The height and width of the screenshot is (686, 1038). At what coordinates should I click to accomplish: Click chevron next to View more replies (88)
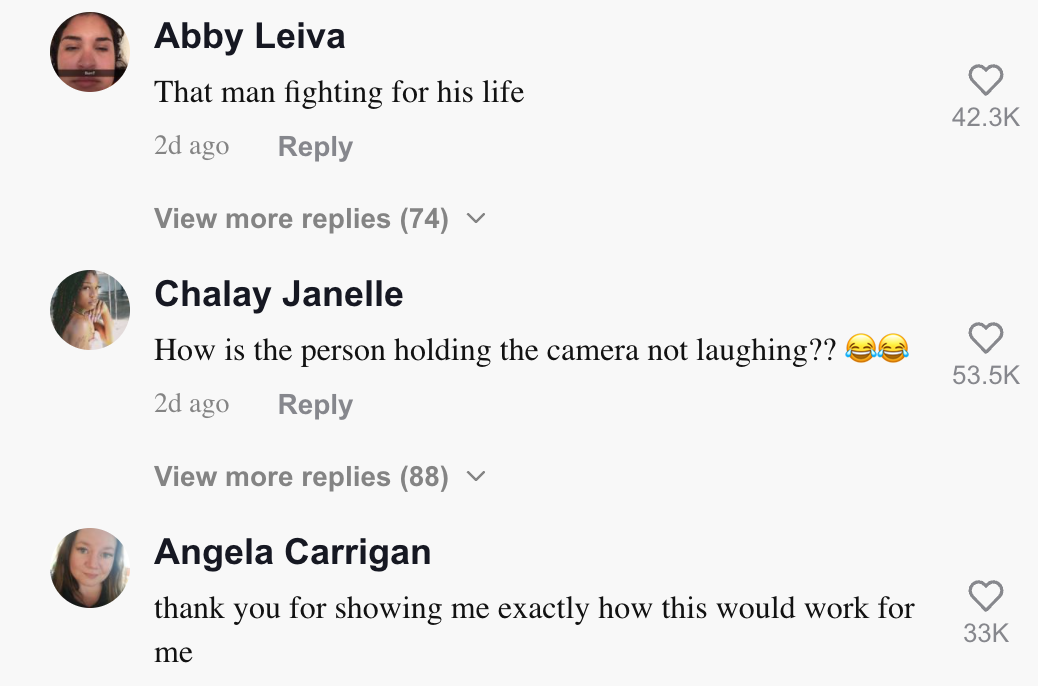tap(476, 477)
